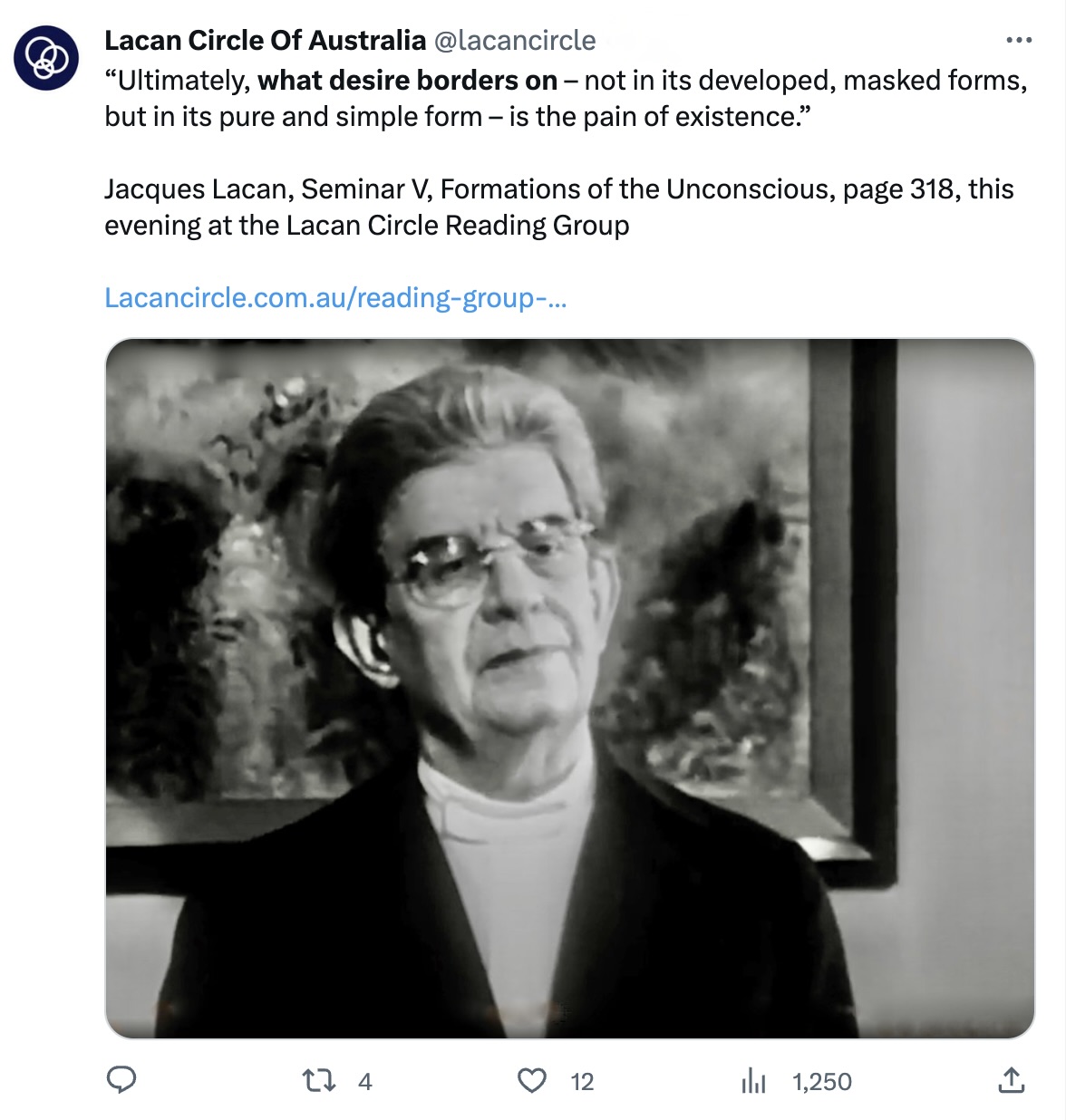
Task: Click the Lacan Circle Of Australia display name
Action: tap(265, 41)
